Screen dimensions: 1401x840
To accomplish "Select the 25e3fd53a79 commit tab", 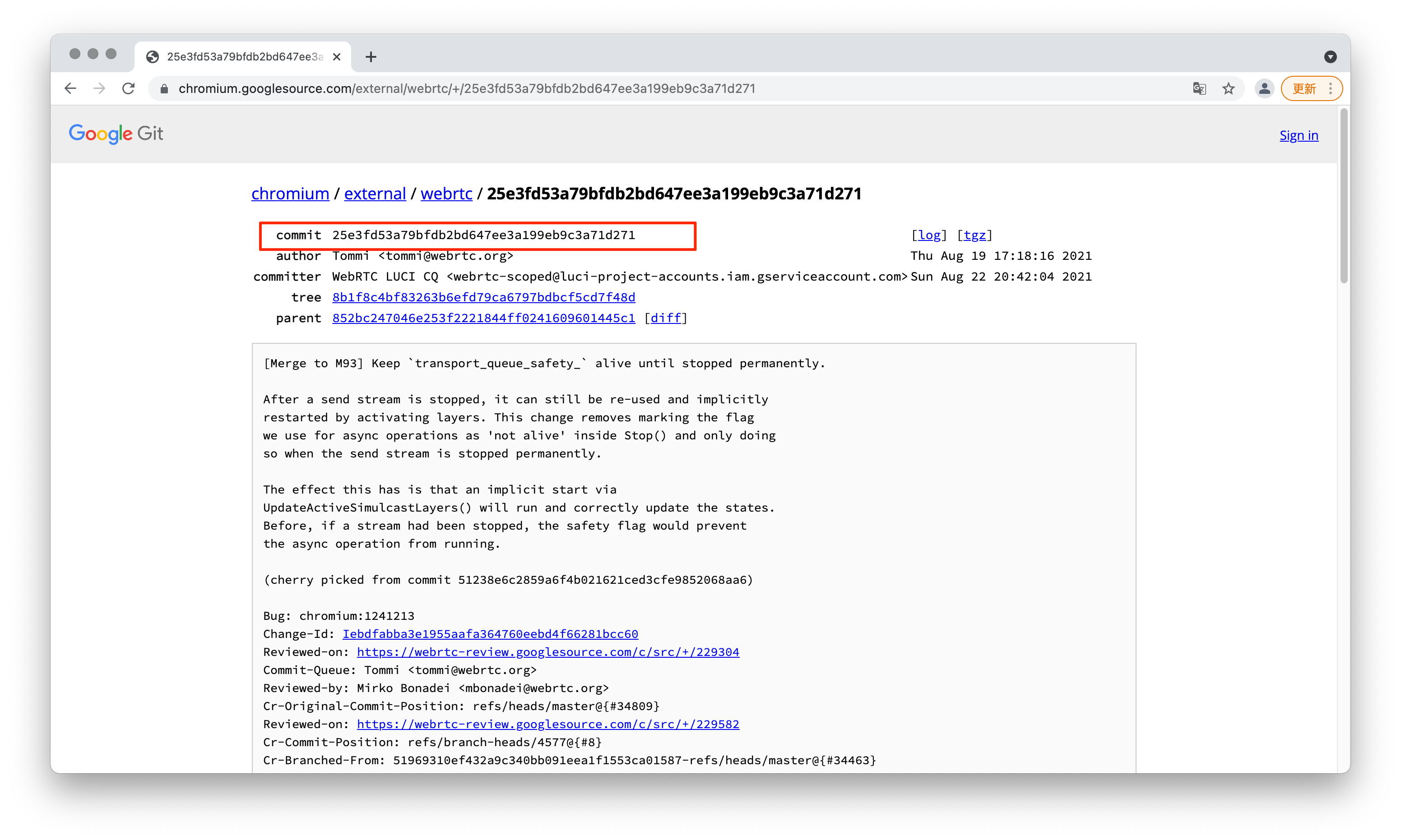I will click(x=243, y=56).
